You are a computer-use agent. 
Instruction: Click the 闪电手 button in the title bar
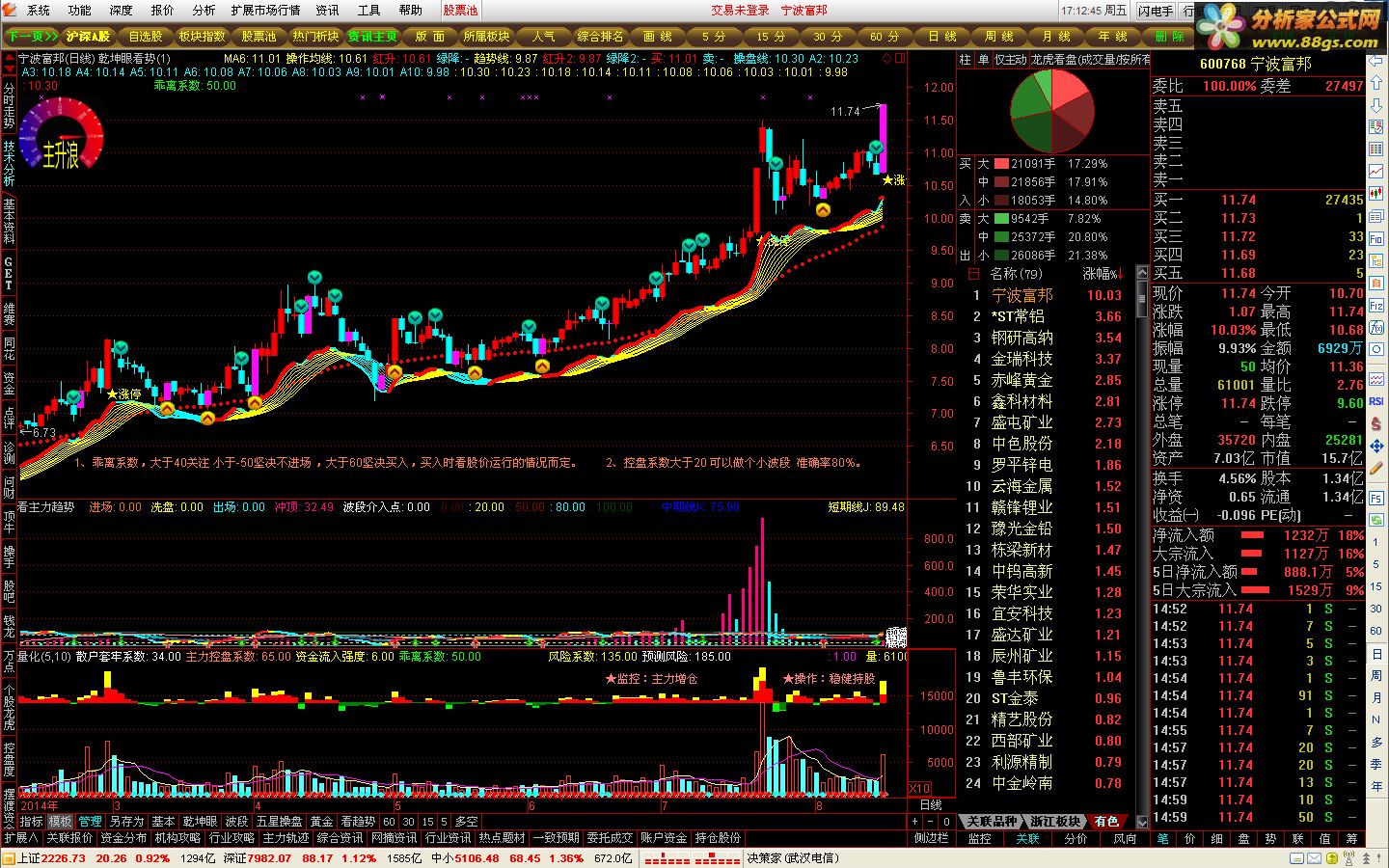coord(1156,11)
